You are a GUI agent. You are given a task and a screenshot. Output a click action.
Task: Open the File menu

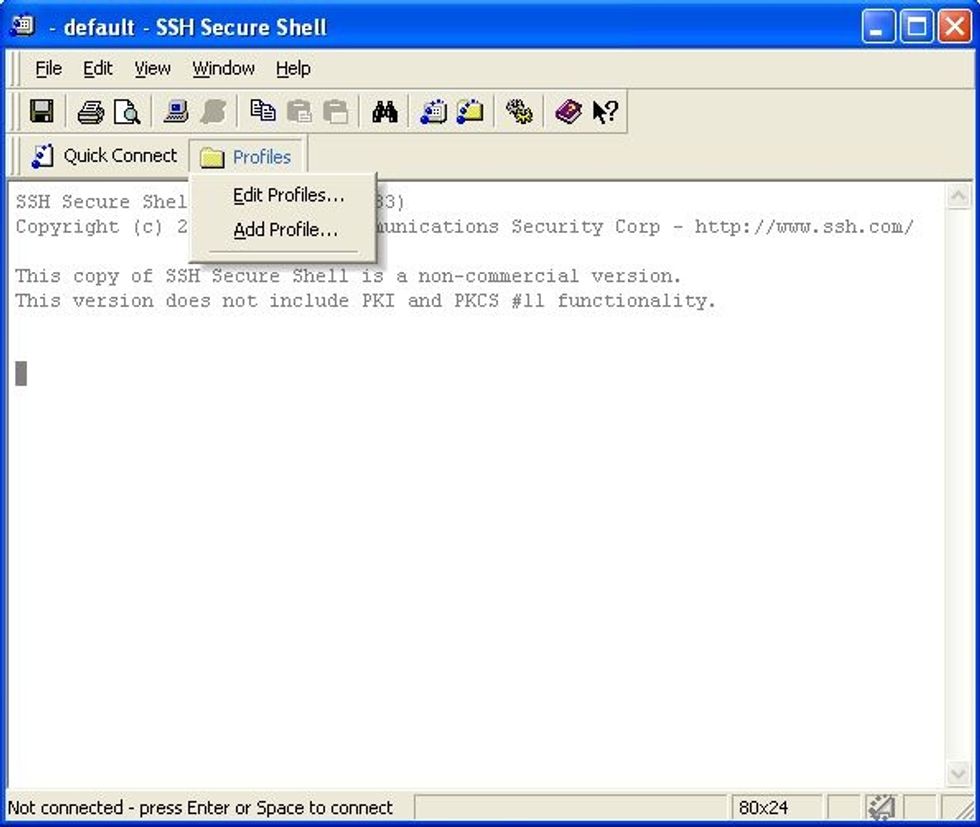click(48, 69)
